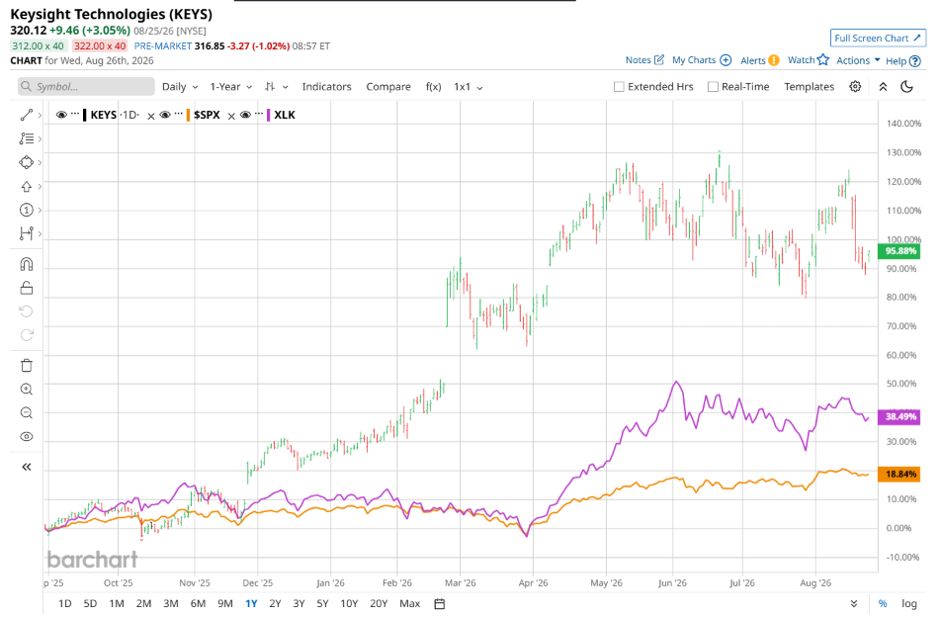
Task: Zoom in on the chart
Action: click(x=26, y=389)
